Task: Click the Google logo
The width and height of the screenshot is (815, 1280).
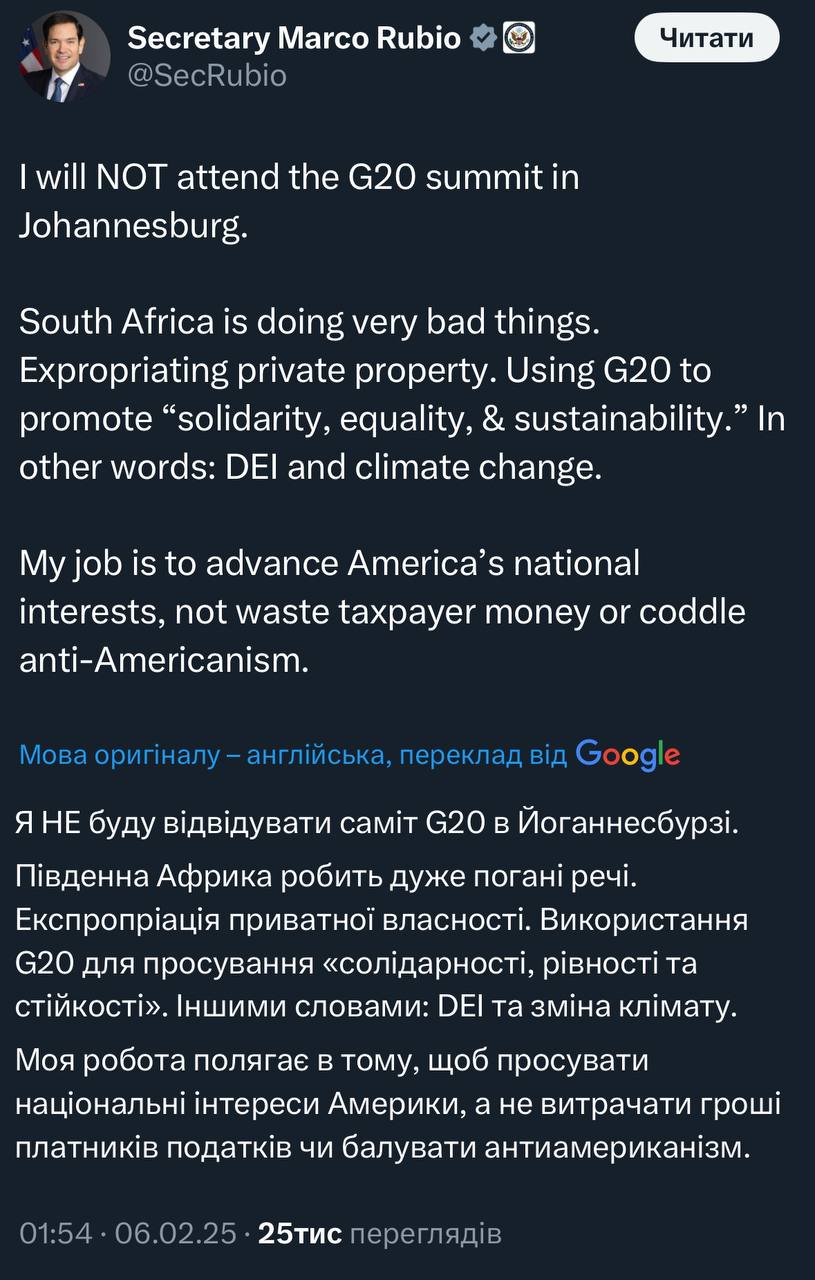Action: click(628, 755)
